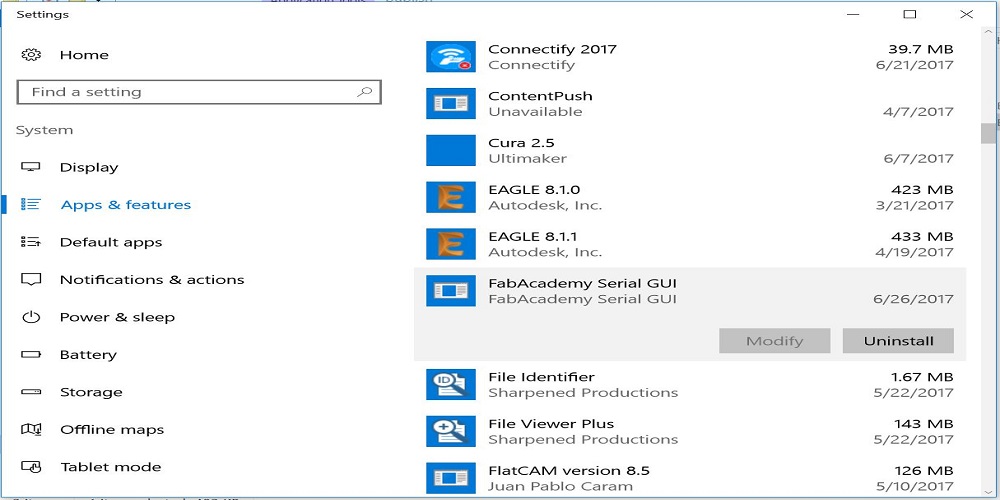Click the 433 MB size value
Viewport: 1000px width, 500px height.
tap(922, 237)
